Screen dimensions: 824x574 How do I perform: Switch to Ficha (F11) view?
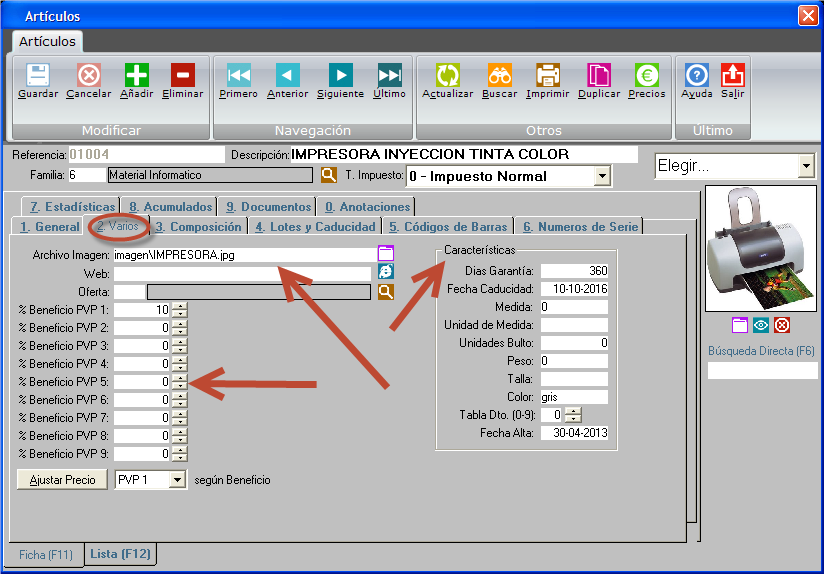pyautogui.click(x=46, y=555)
